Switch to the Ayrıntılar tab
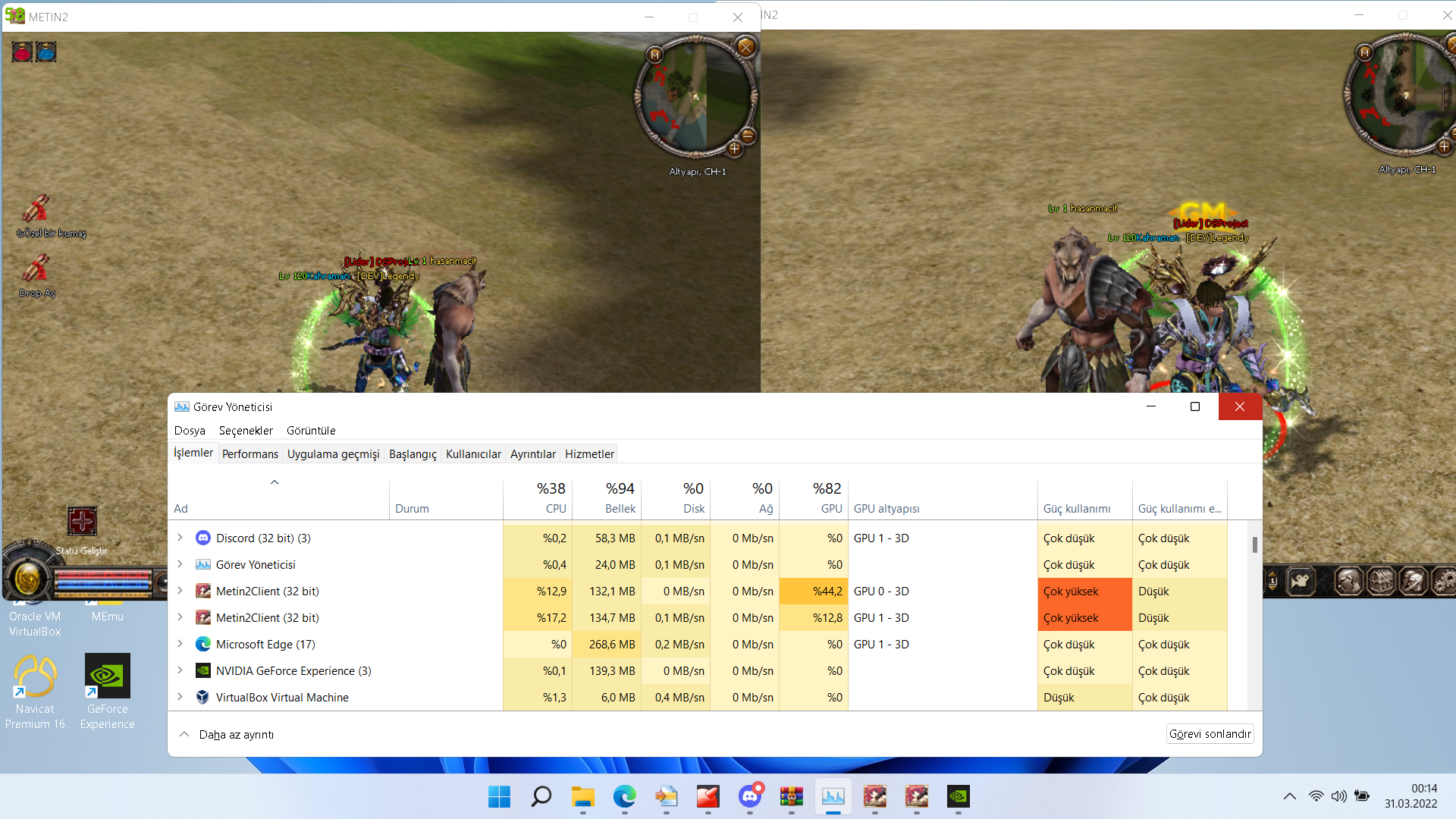1456x819 pixels. [x=532, y=453]
